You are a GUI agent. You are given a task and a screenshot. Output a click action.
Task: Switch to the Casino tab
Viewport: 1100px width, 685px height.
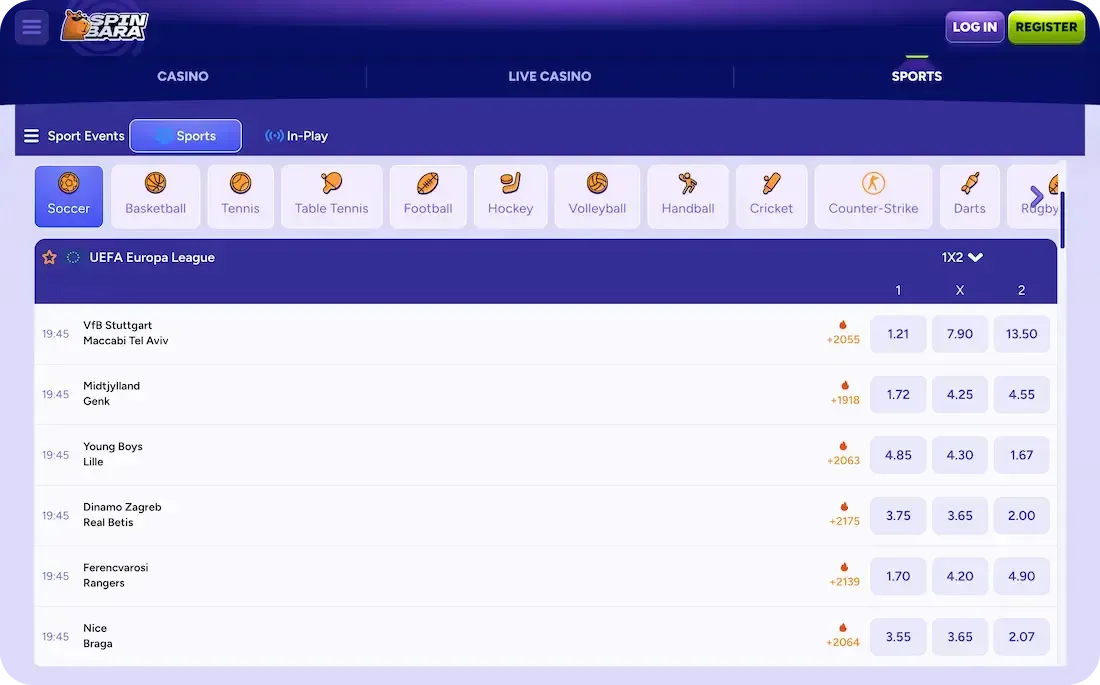[x=182, y=76]
